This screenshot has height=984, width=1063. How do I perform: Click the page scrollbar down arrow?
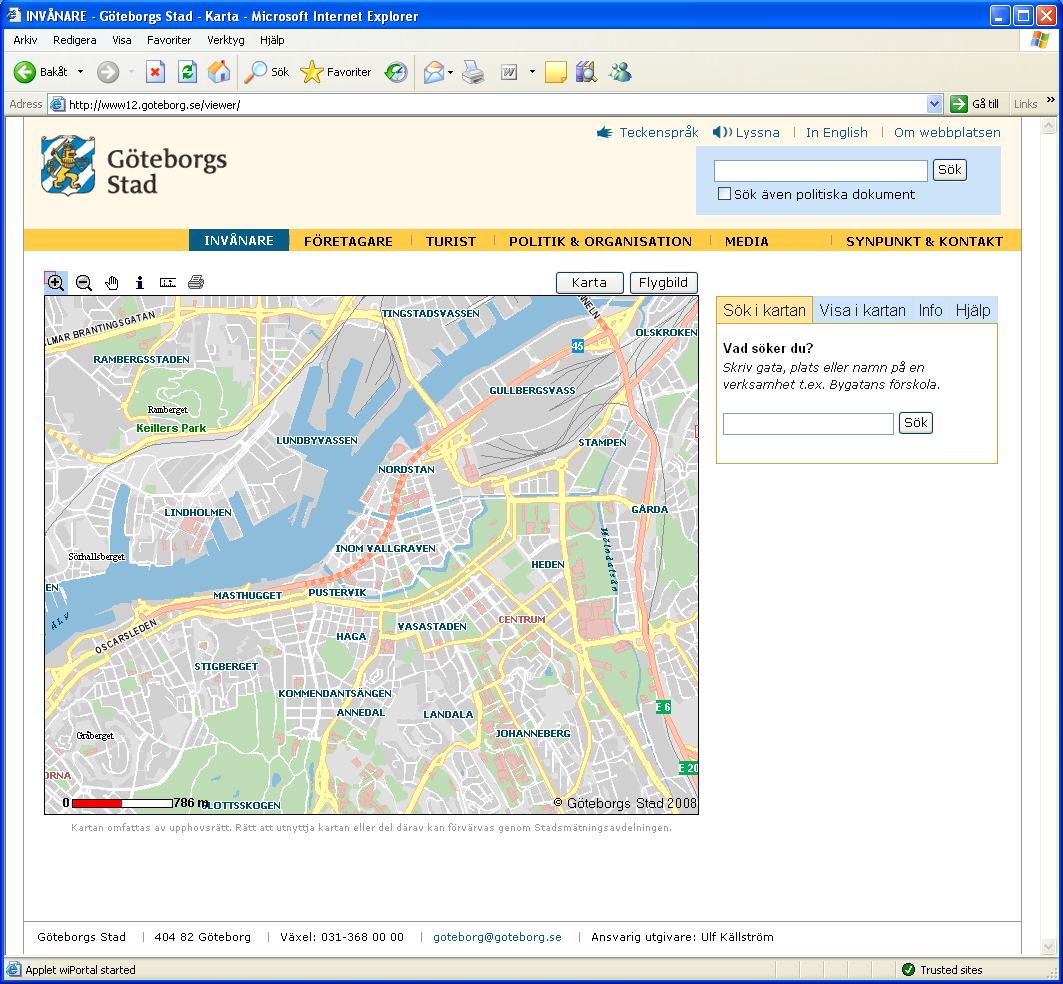(x=1049, y=946)
